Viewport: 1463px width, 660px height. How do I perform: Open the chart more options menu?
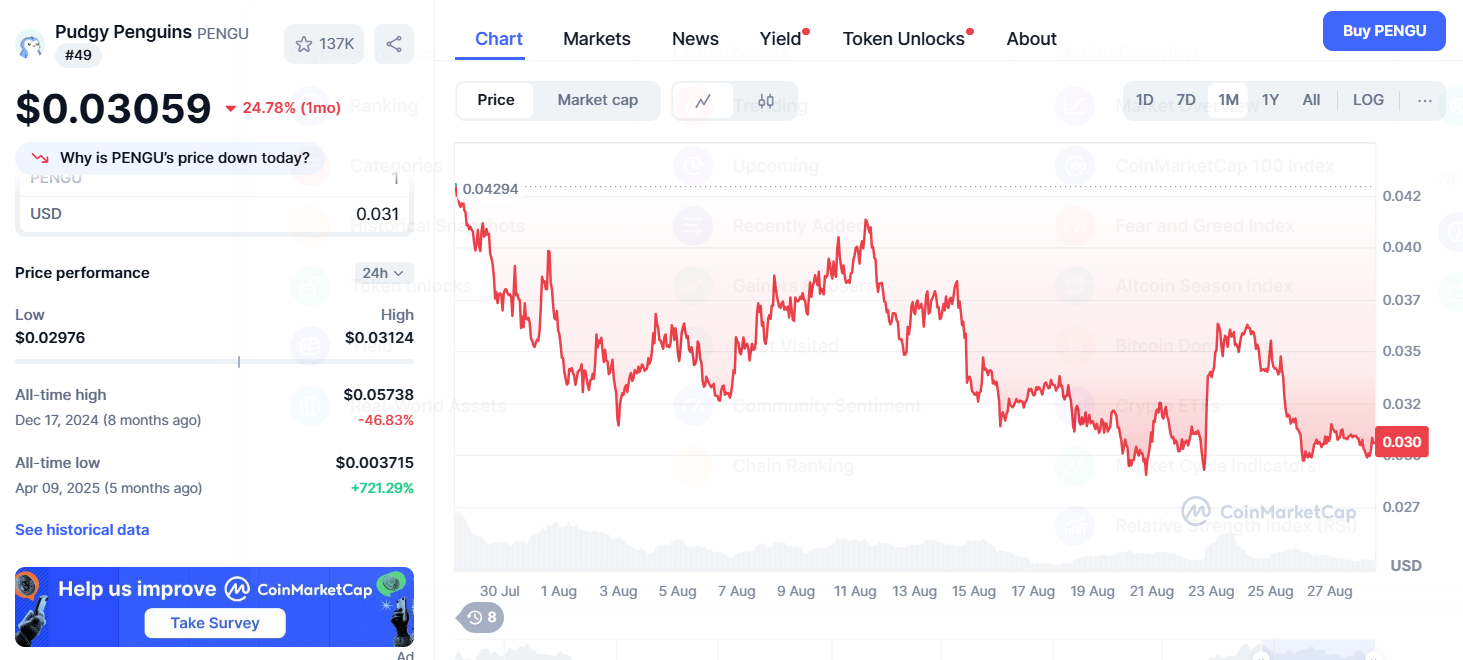coord(1425,100)
